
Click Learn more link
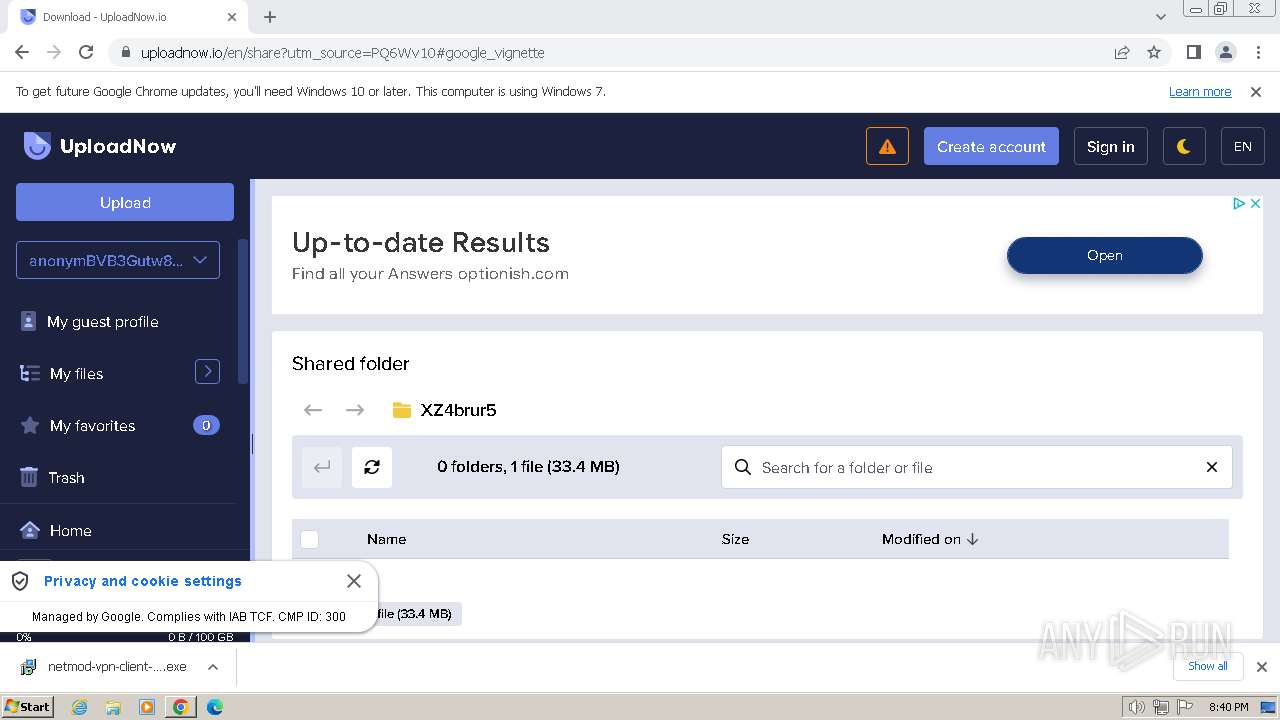coord(1200,91)
